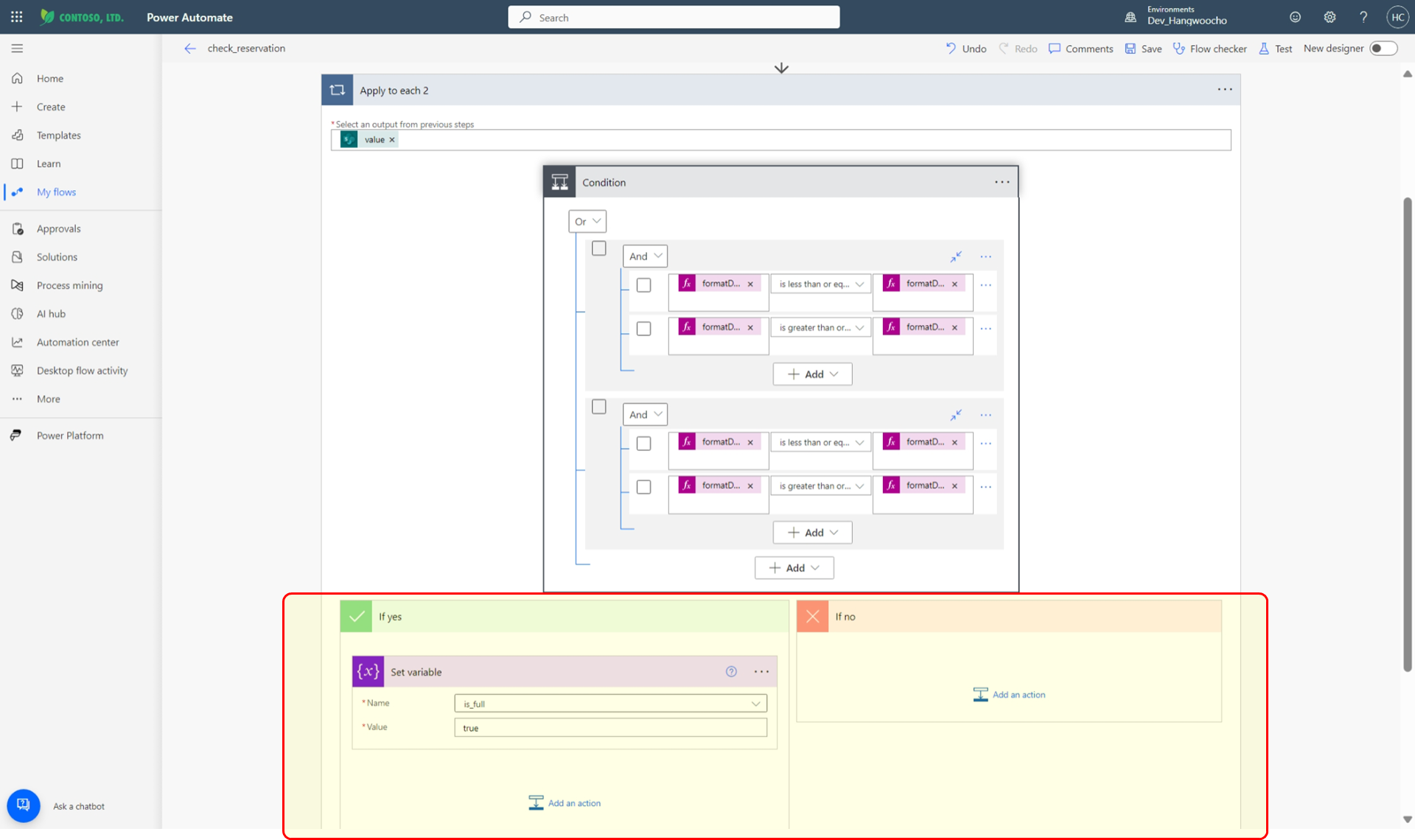Viewport: 1415px width, 840px height.
Task: Open second group's is less than or equal dropdown
Action: pos(820,443)
